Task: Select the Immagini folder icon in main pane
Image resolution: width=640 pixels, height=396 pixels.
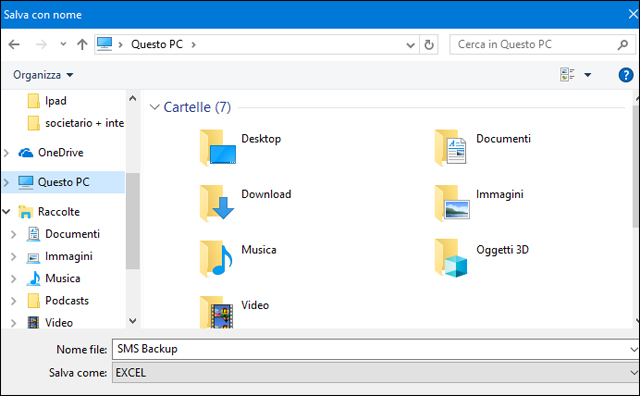Action: [452, 203]
